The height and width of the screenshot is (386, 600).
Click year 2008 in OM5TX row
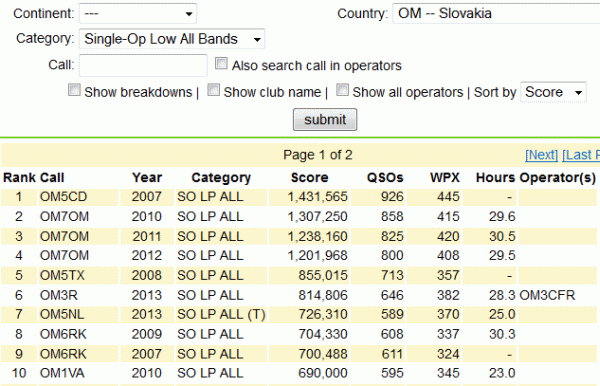click(x=147, y=275)
